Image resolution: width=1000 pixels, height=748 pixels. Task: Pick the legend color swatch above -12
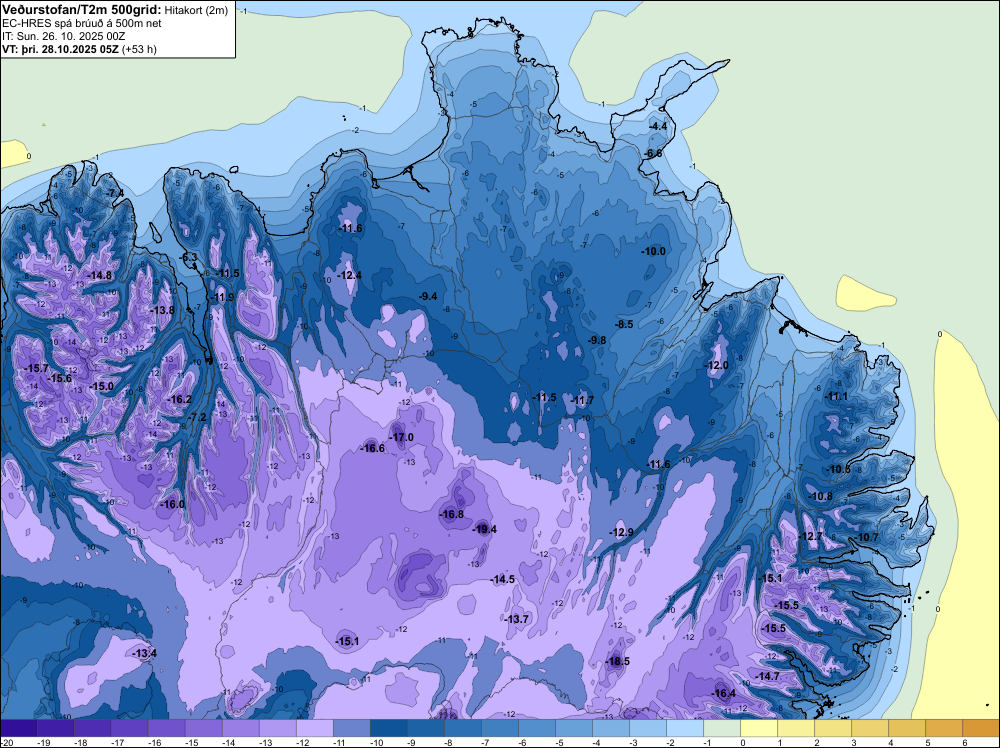(314, 728)
